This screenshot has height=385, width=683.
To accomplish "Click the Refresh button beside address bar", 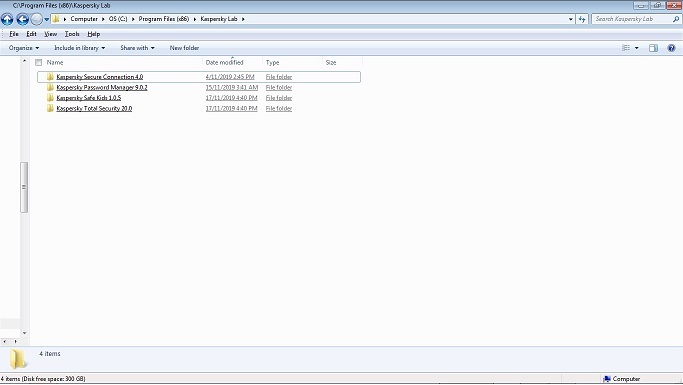I will pyautogui.click(x=582, y=19).
